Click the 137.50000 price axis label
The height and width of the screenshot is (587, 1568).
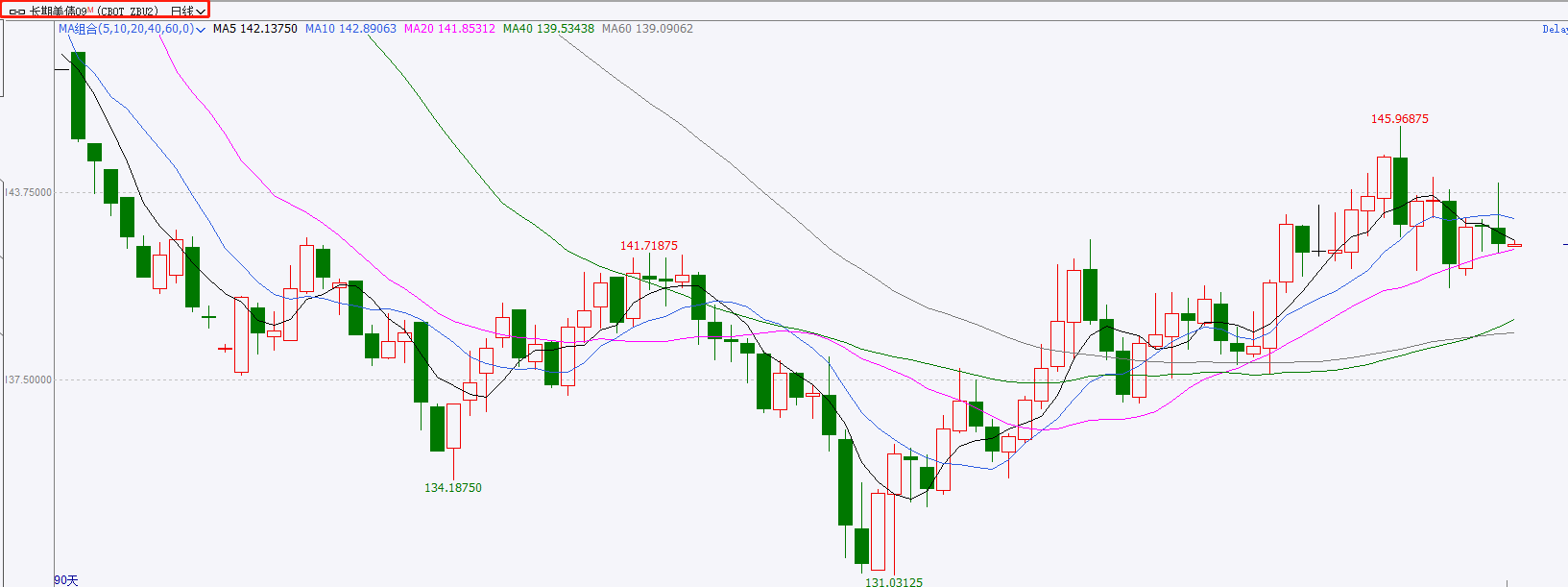click(x=29, y=379)
